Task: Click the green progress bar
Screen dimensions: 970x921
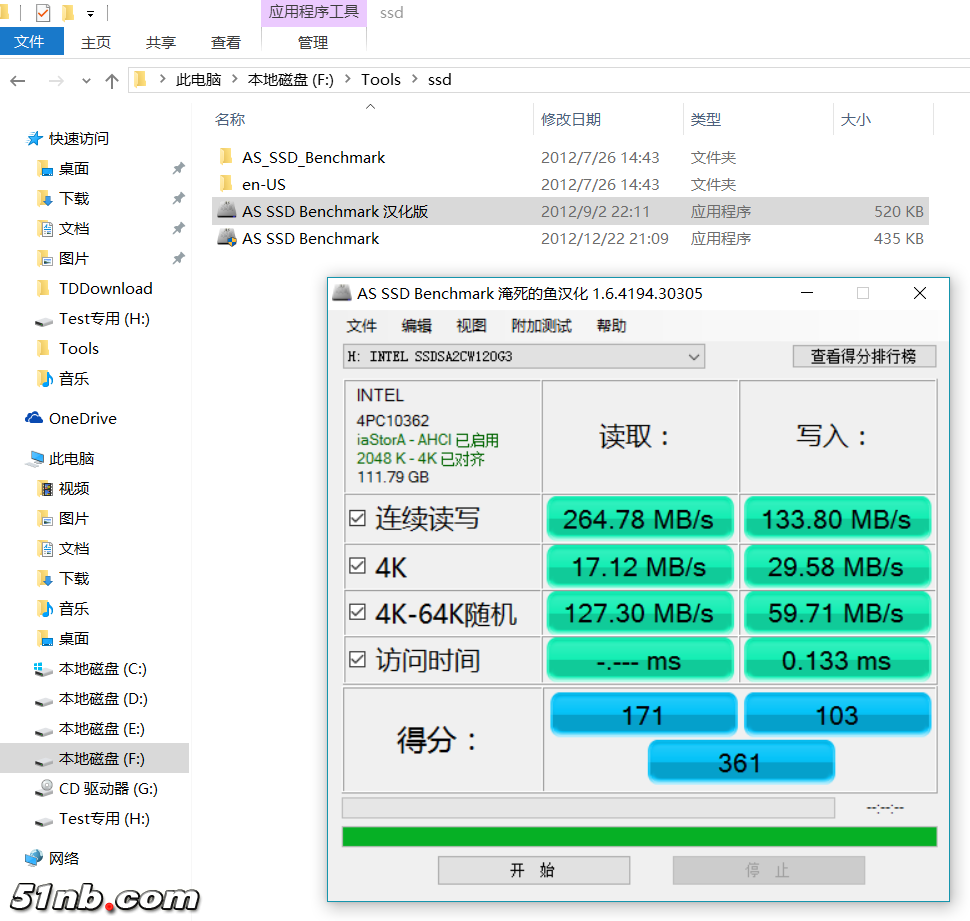Action: coord(639,836)
